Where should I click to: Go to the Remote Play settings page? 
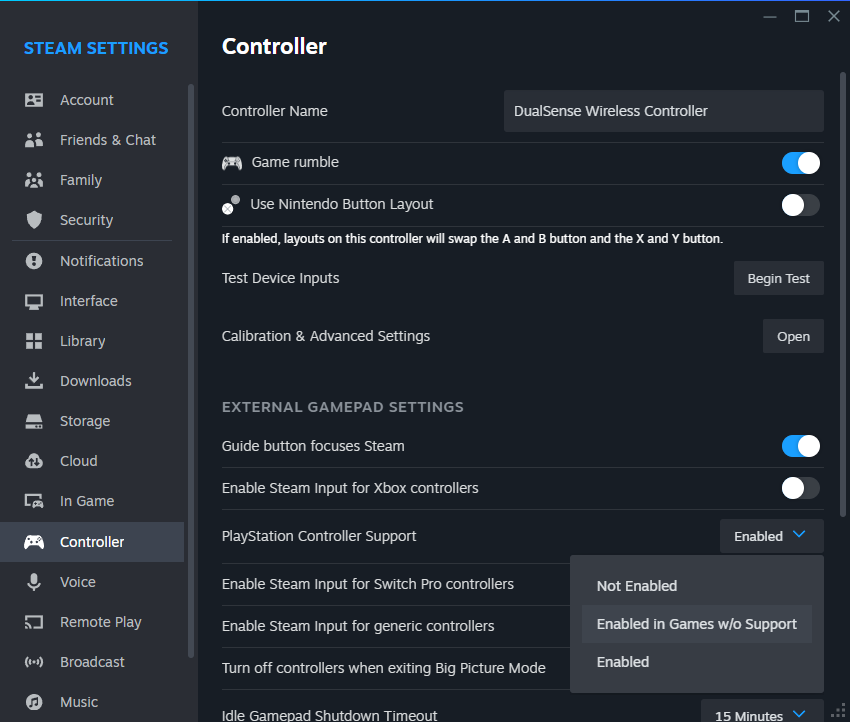[100, 622]
